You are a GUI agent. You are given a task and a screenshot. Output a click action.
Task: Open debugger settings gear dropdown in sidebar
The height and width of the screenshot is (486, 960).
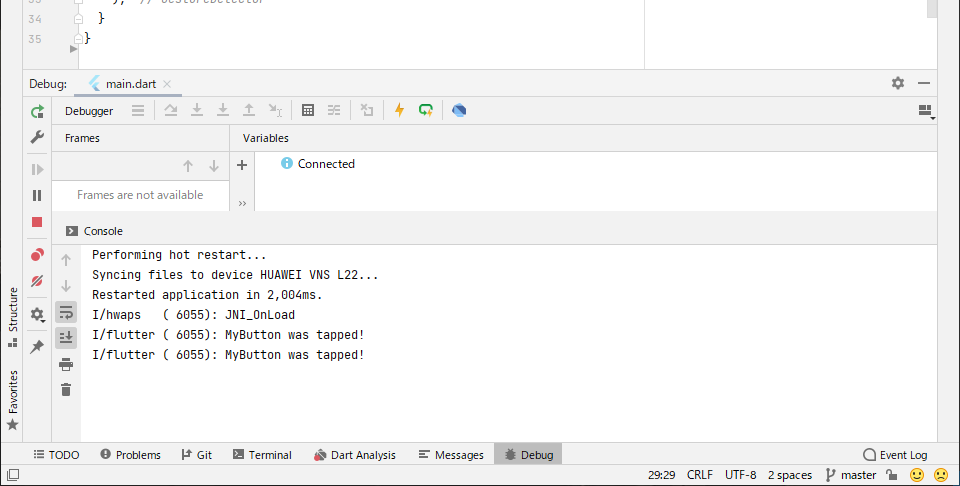(37, 315)
